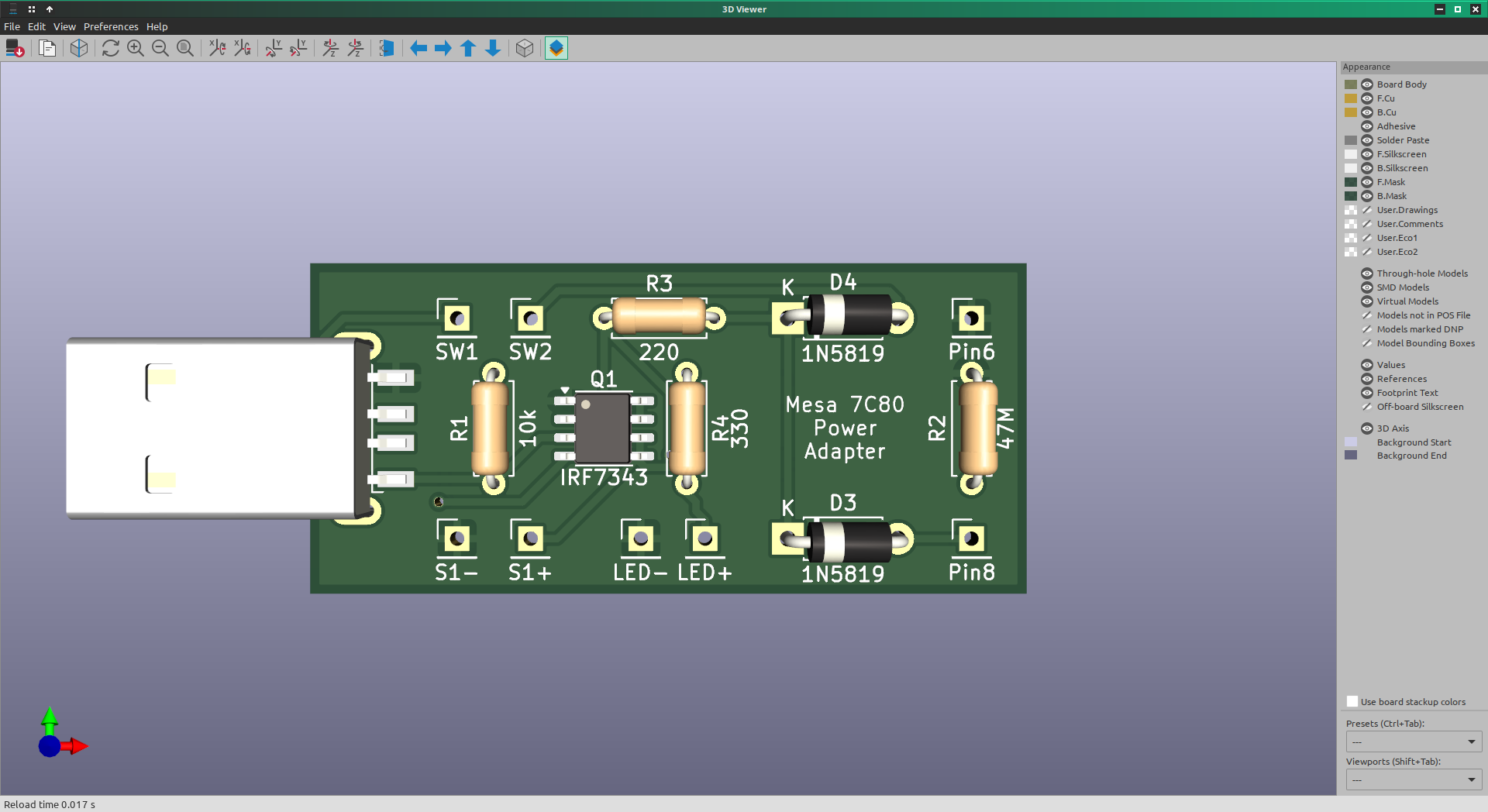Image resolution: width=1488 pixels, height=812 pixels.
Task: Open the Presets dropdown
Action: [x=1414, y=741]
